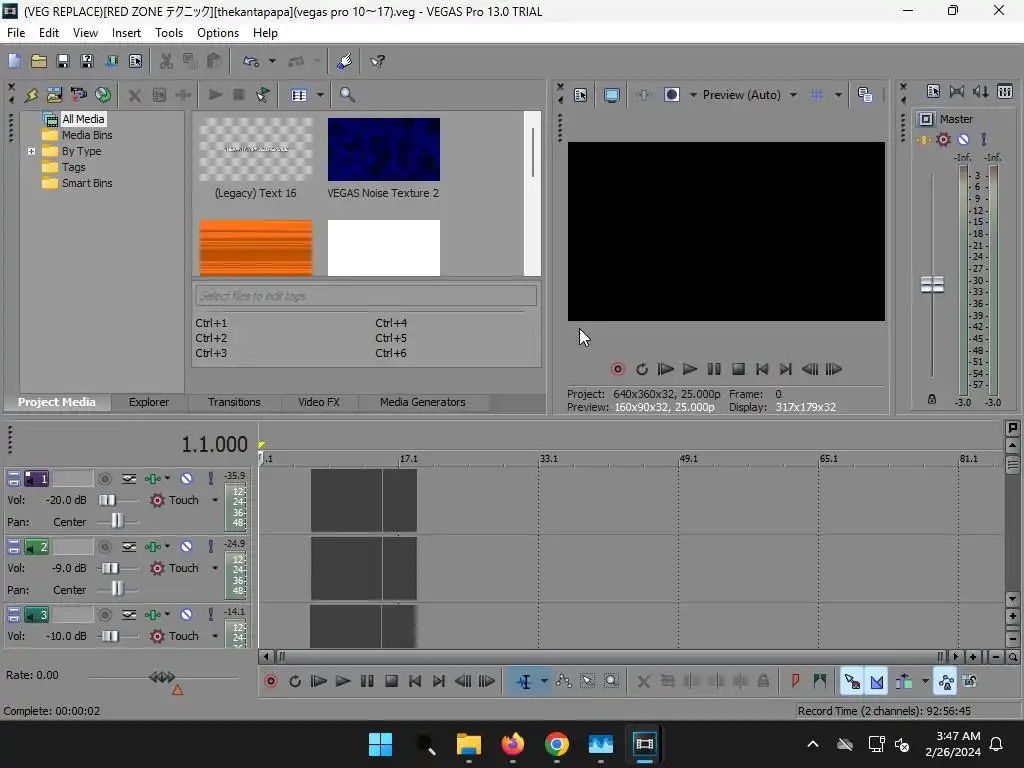
Task: Click the Master FX gear icon
Action: (943, 139)
